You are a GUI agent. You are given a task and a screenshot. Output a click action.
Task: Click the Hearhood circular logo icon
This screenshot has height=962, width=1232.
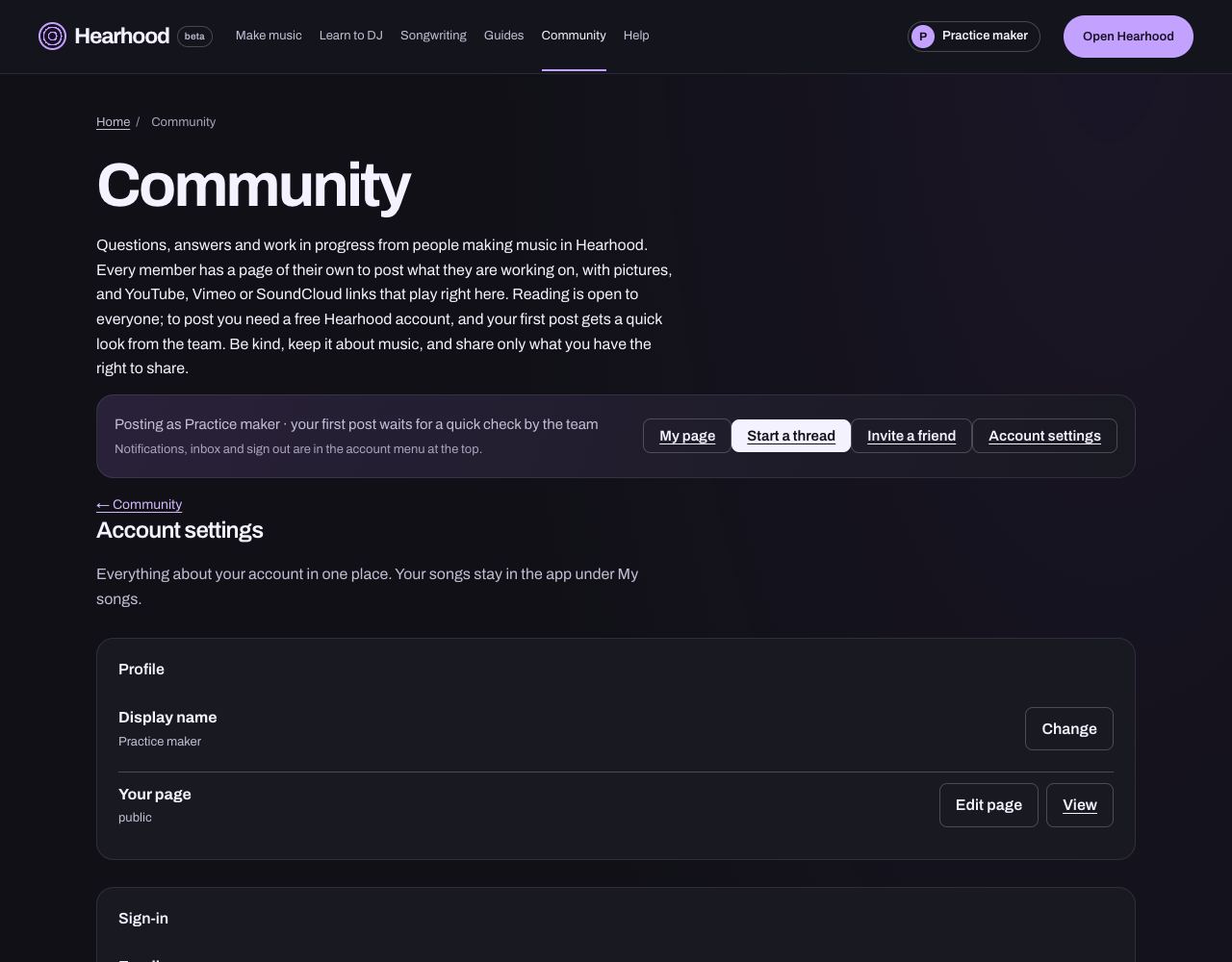point(52,37)
